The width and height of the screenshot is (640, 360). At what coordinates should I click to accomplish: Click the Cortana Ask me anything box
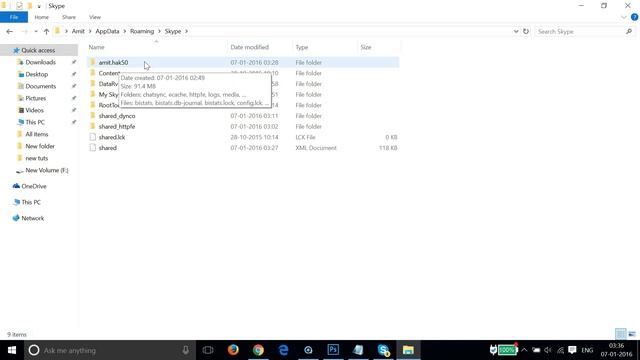click(x=110, y=350)
